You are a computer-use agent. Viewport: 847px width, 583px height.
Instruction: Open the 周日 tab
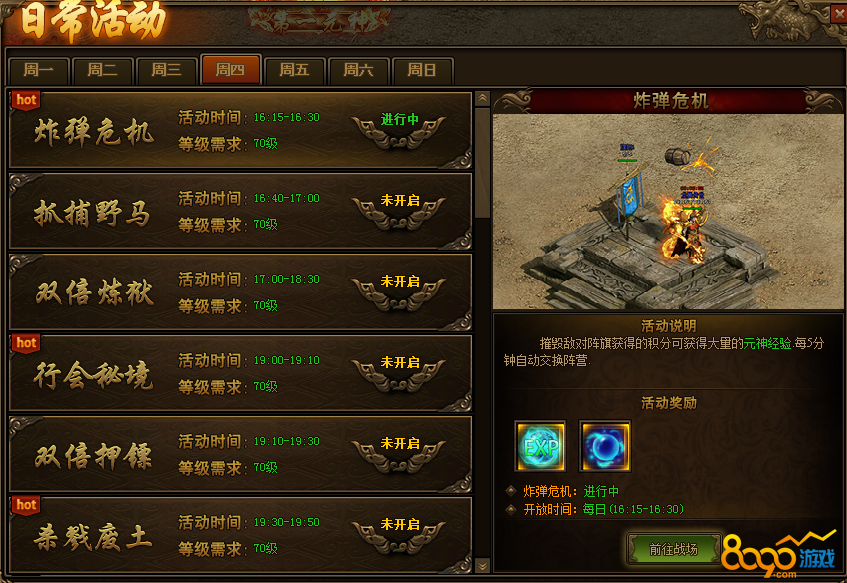pyautogui.click(x=422, y=70)
